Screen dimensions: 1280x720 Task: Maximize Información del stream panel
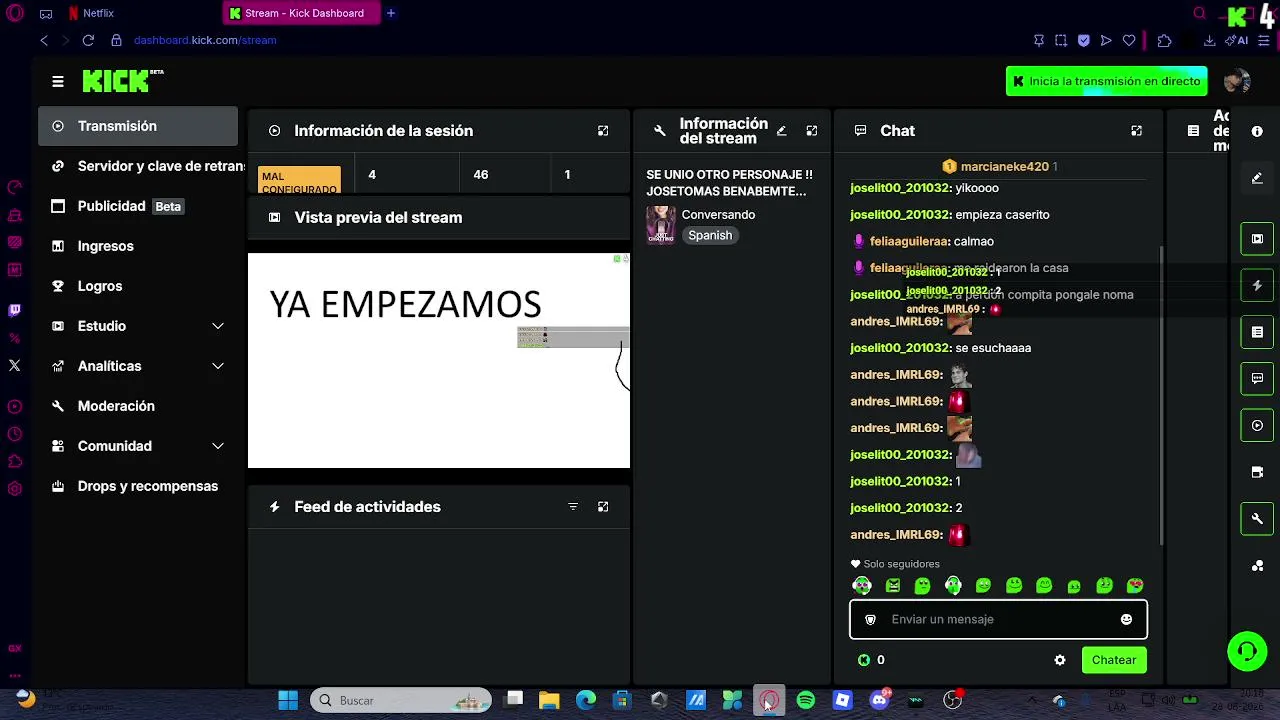coord(812,131)
